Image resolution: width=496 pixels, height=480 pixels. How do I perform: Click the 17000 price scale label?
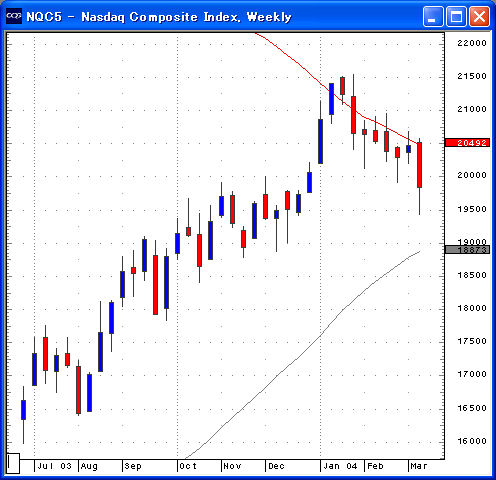(472, 374)
